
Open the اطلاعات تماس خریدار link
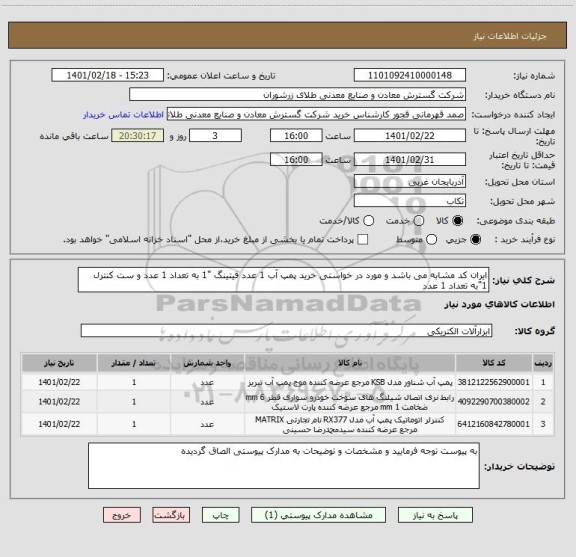point(123,115)
